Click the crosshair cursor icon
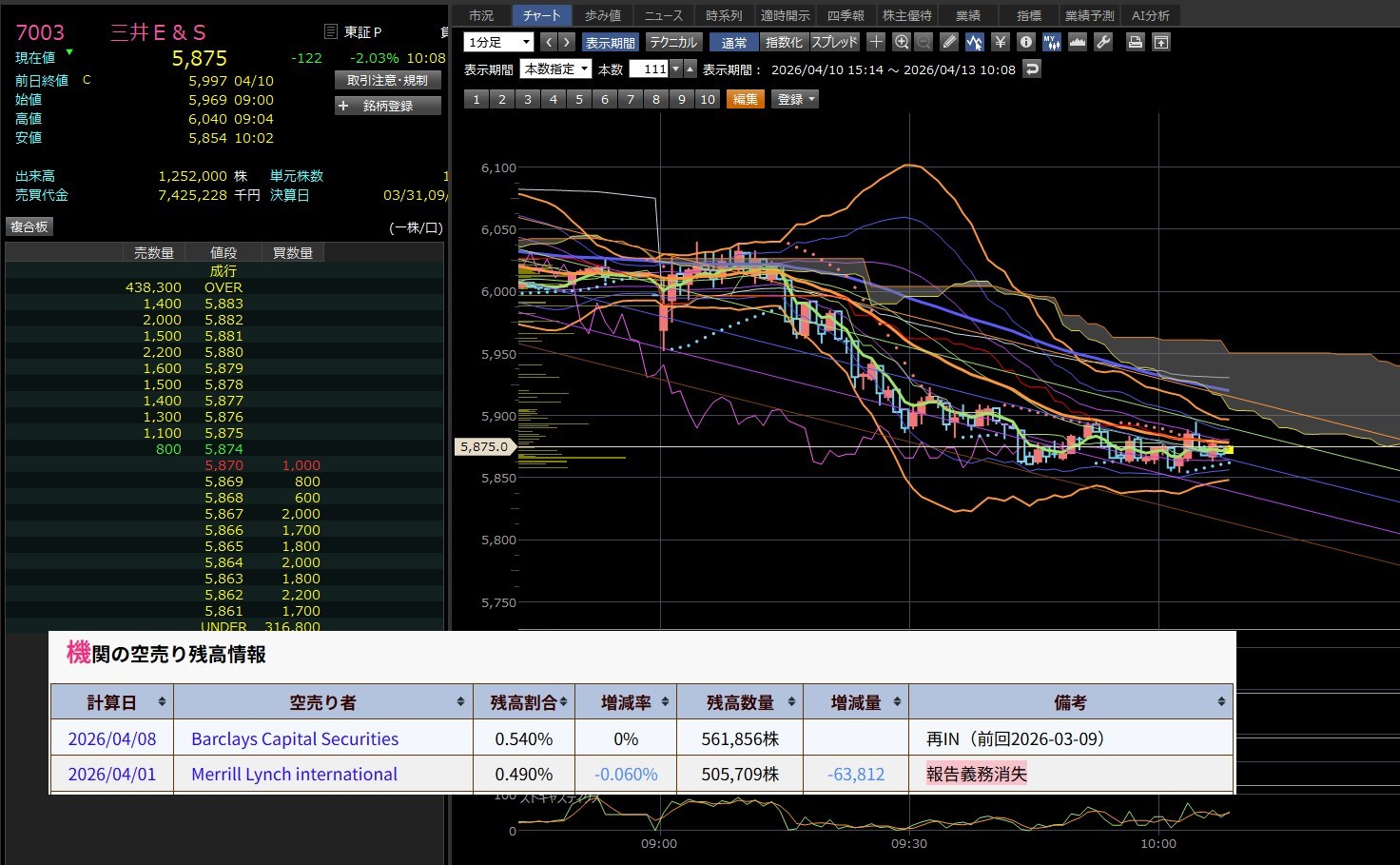This screenshot has height=865, width=1400. point(876,42)
